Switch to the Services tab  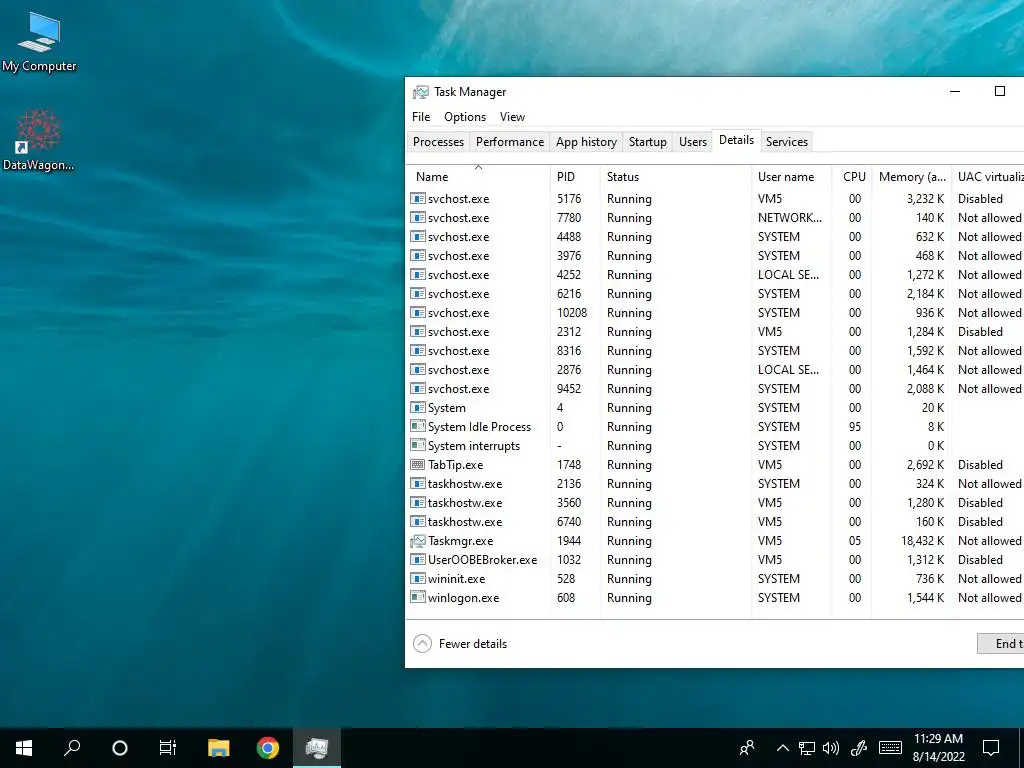pyautogui.click(x=787, y=142)
